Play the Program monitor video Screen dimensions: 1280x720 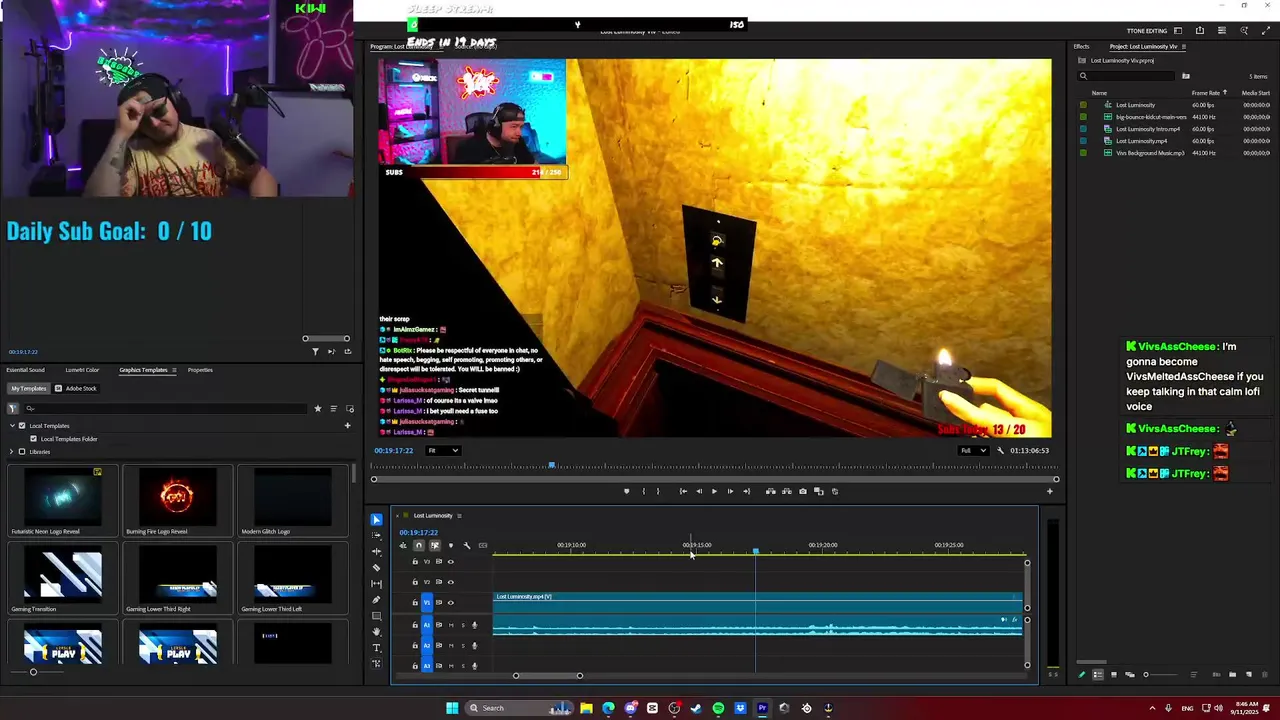point(713,491)
